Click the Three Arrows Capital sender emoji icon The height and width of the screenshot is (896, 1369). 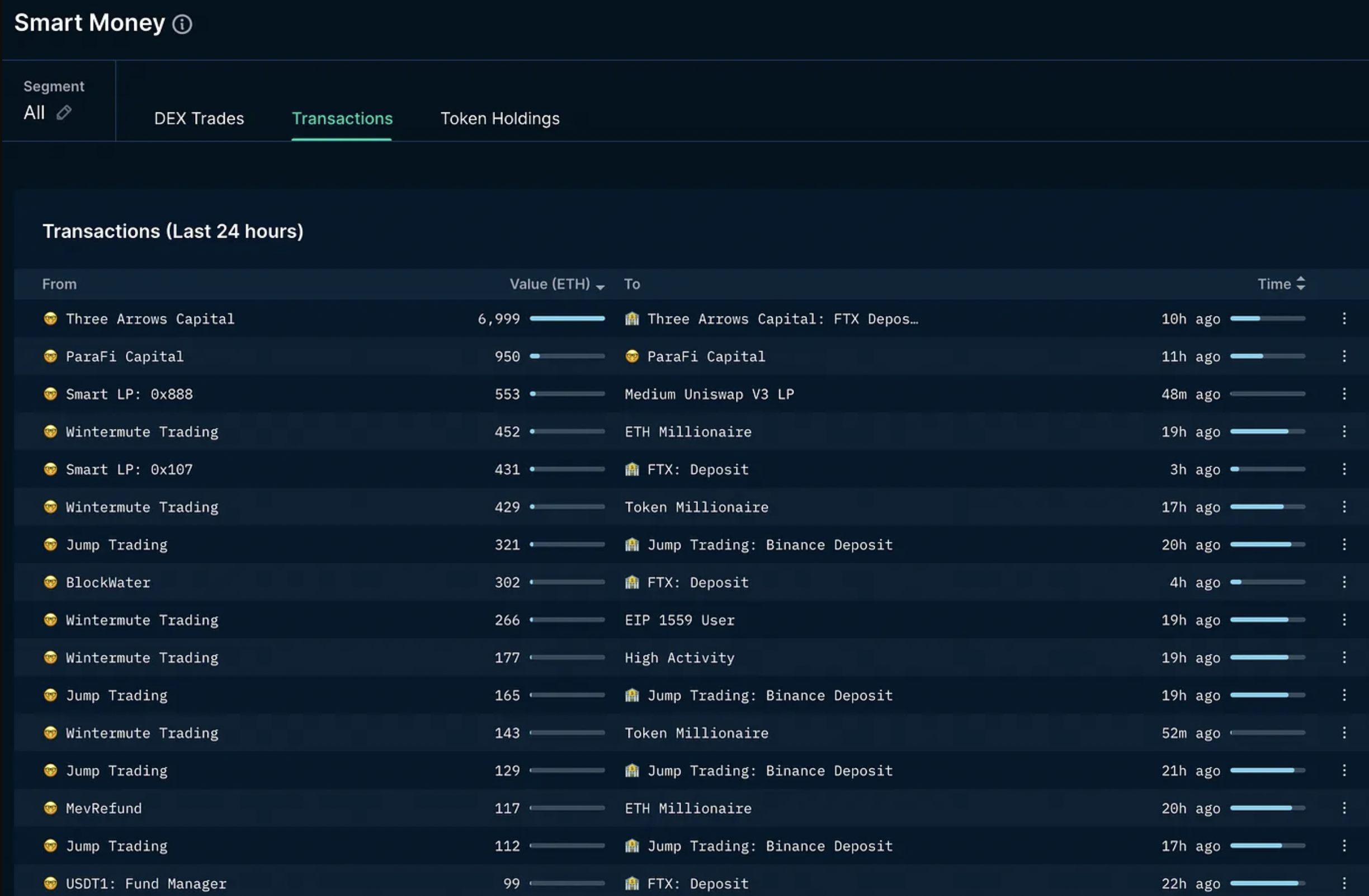(51, 319)
